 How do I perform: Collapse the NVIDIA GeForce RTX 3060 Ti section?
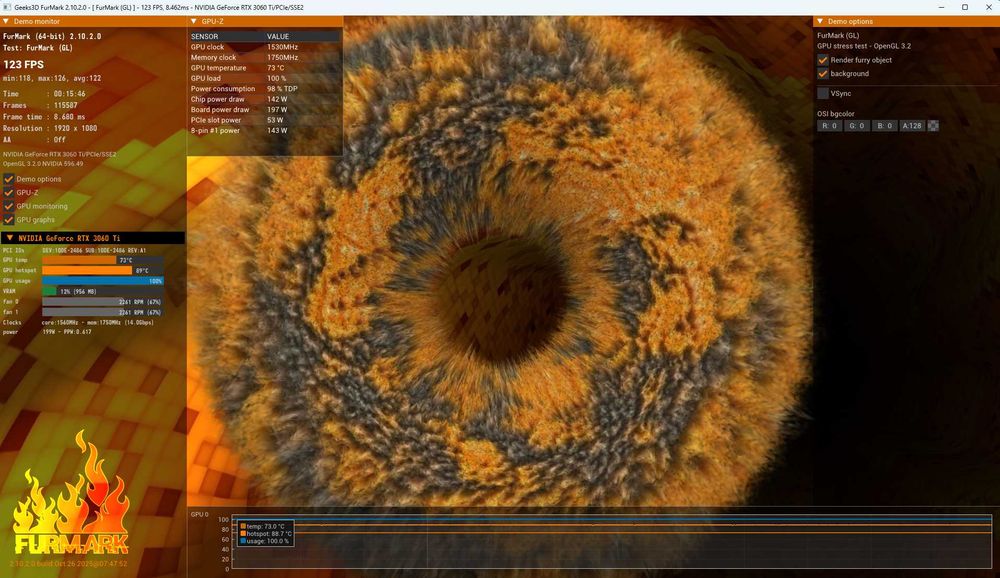pyautogui.click(x=10, y=238)
